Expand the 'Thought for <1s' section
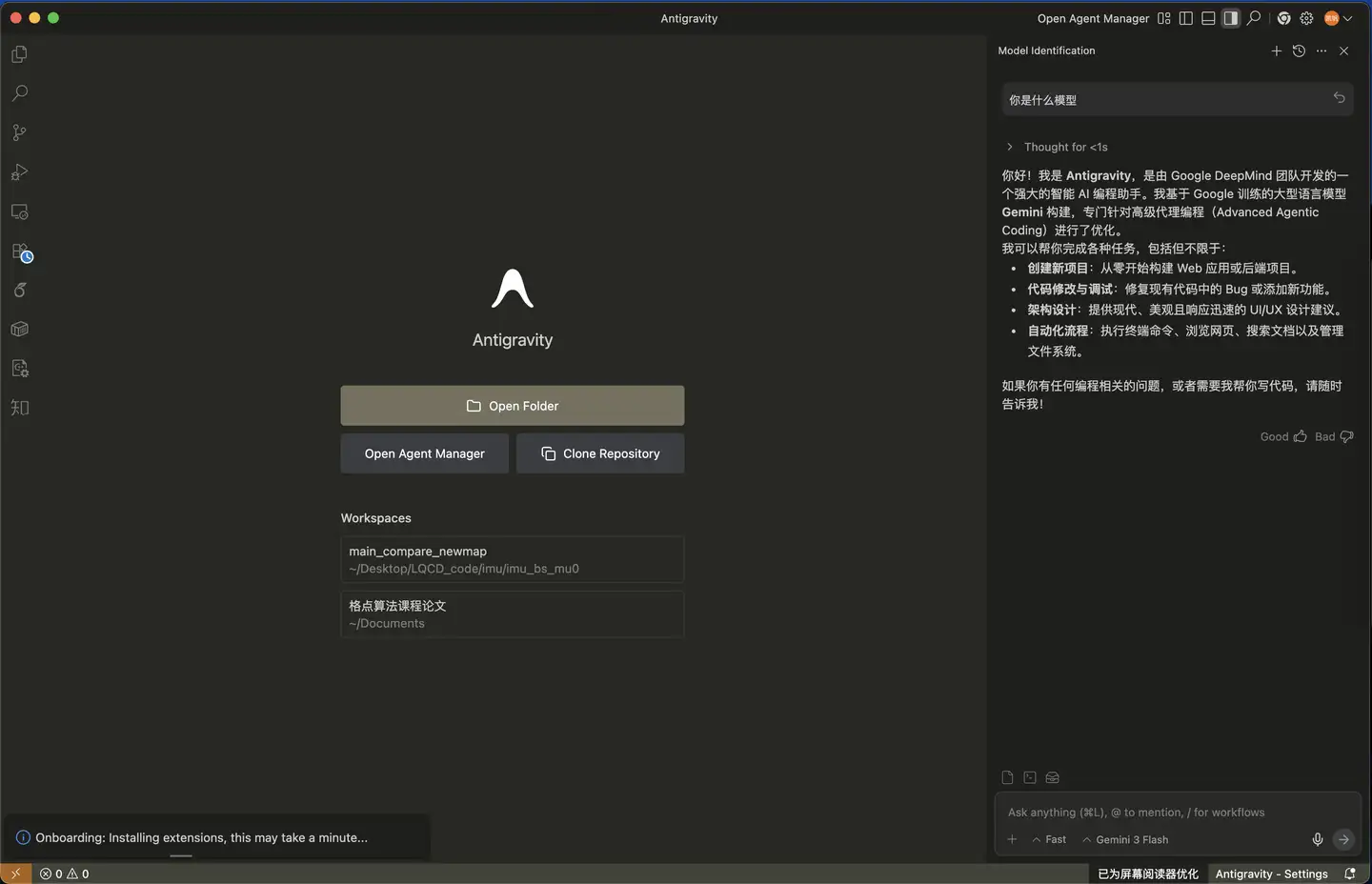Viewport: 1372px width, 884px height. pyautogui.click(x=1057, y=147)
